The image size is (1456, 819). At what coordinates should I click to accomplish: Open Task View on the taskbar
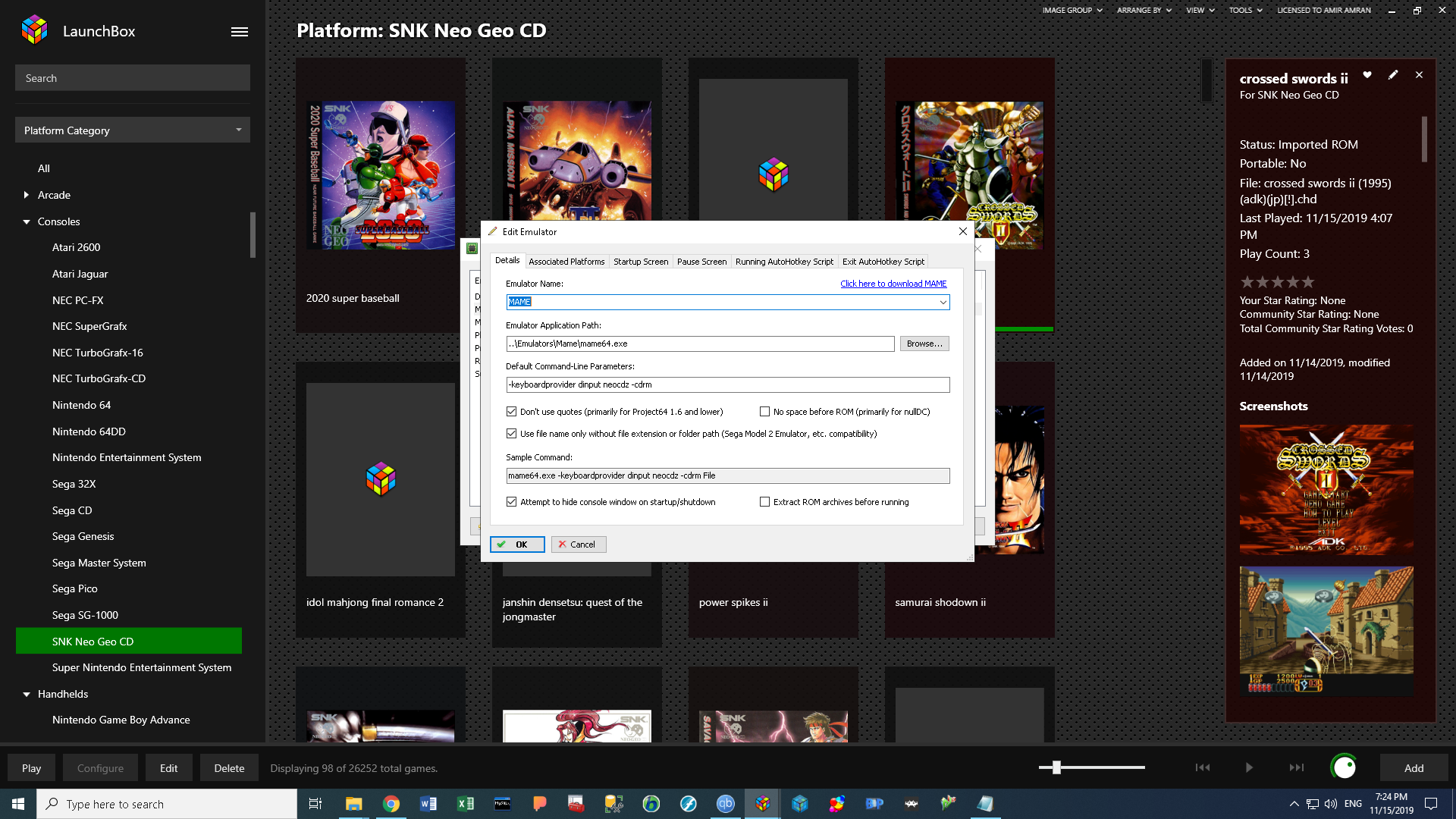[315, 804]
